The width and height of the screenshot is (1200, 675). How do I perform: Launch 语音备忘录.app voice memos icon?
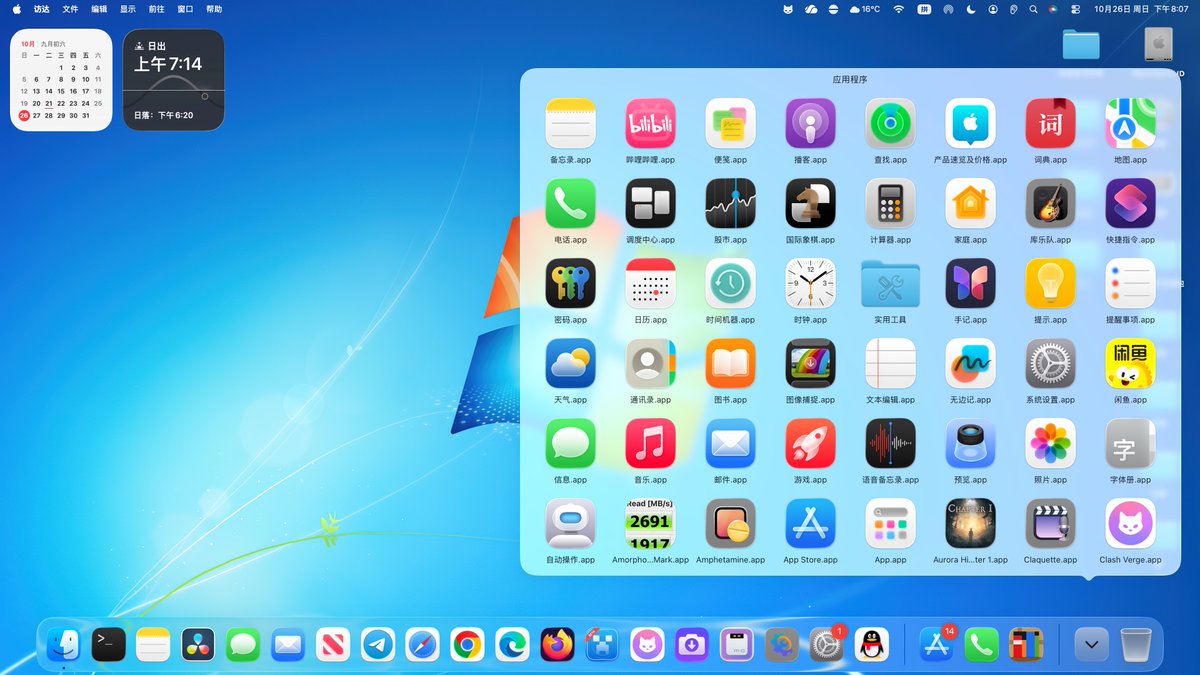[890, 443]
